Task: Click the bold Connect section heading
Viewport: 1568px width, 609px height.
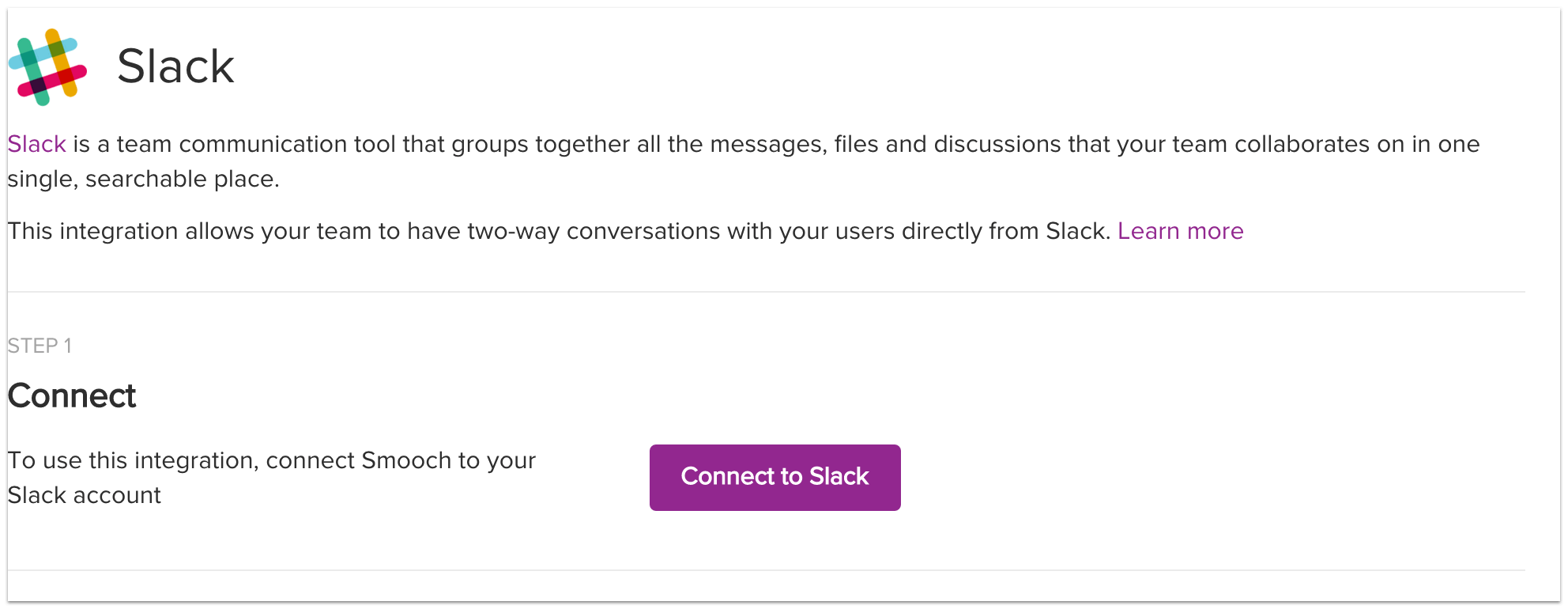Action: pos(72,395)
